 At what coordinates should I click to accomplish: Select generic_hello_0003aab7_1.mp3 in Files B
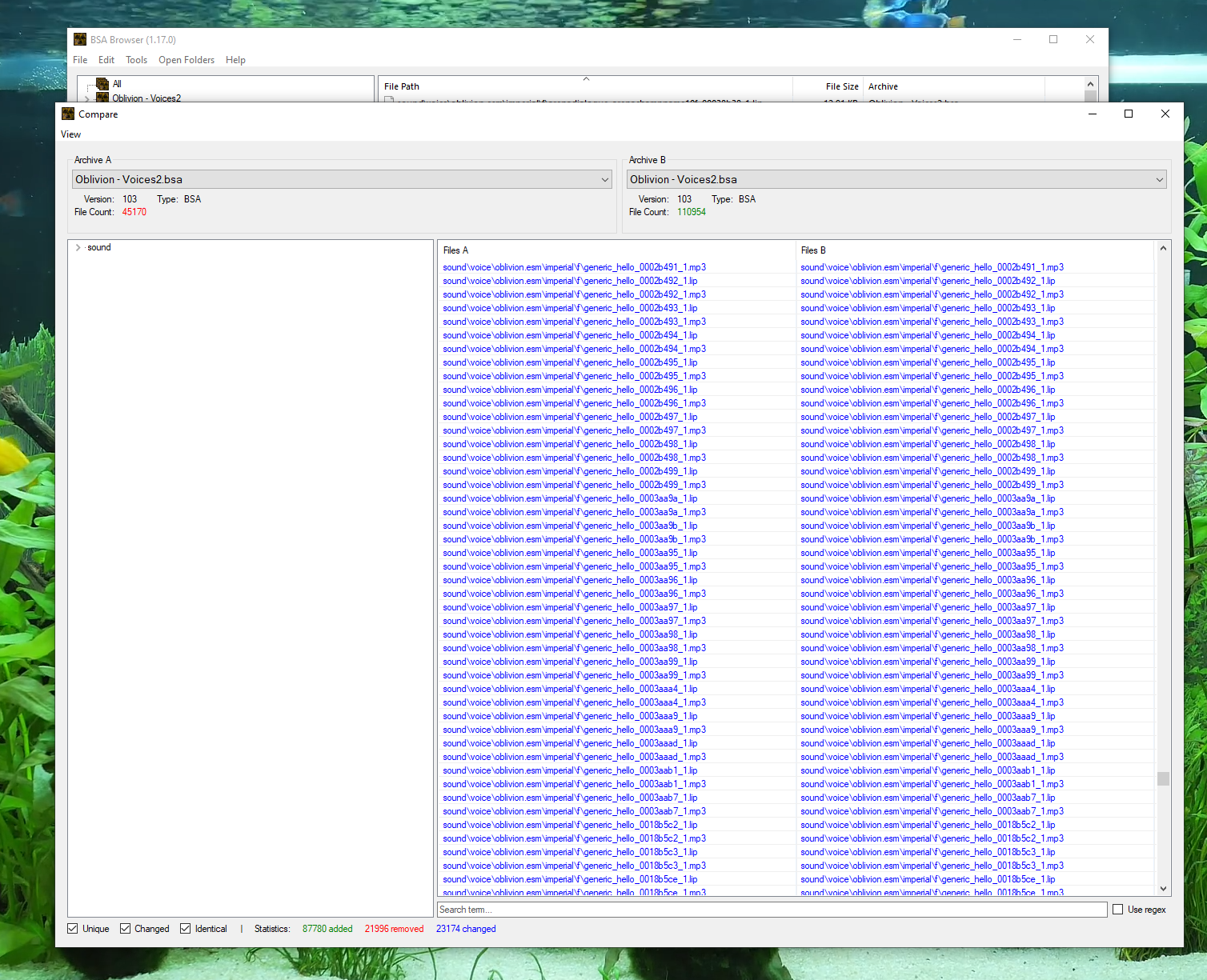pyautogui.click(x=932, y=811)
